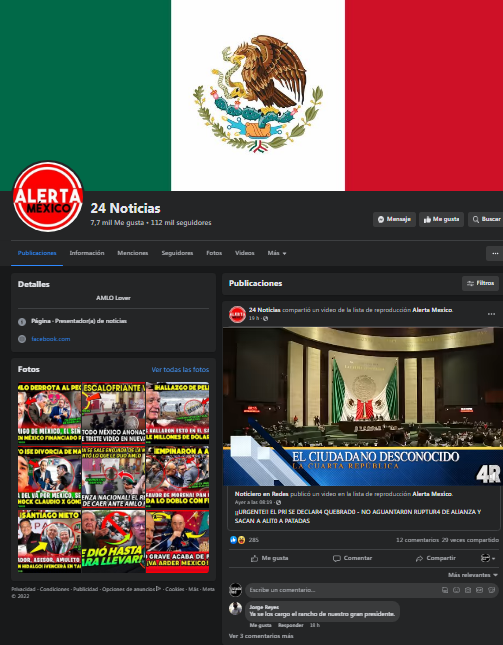This screenshot has height=645, width=503.
Task: Open photo thumbnail titled SANTIAGO NIETO
Action: 49,541
